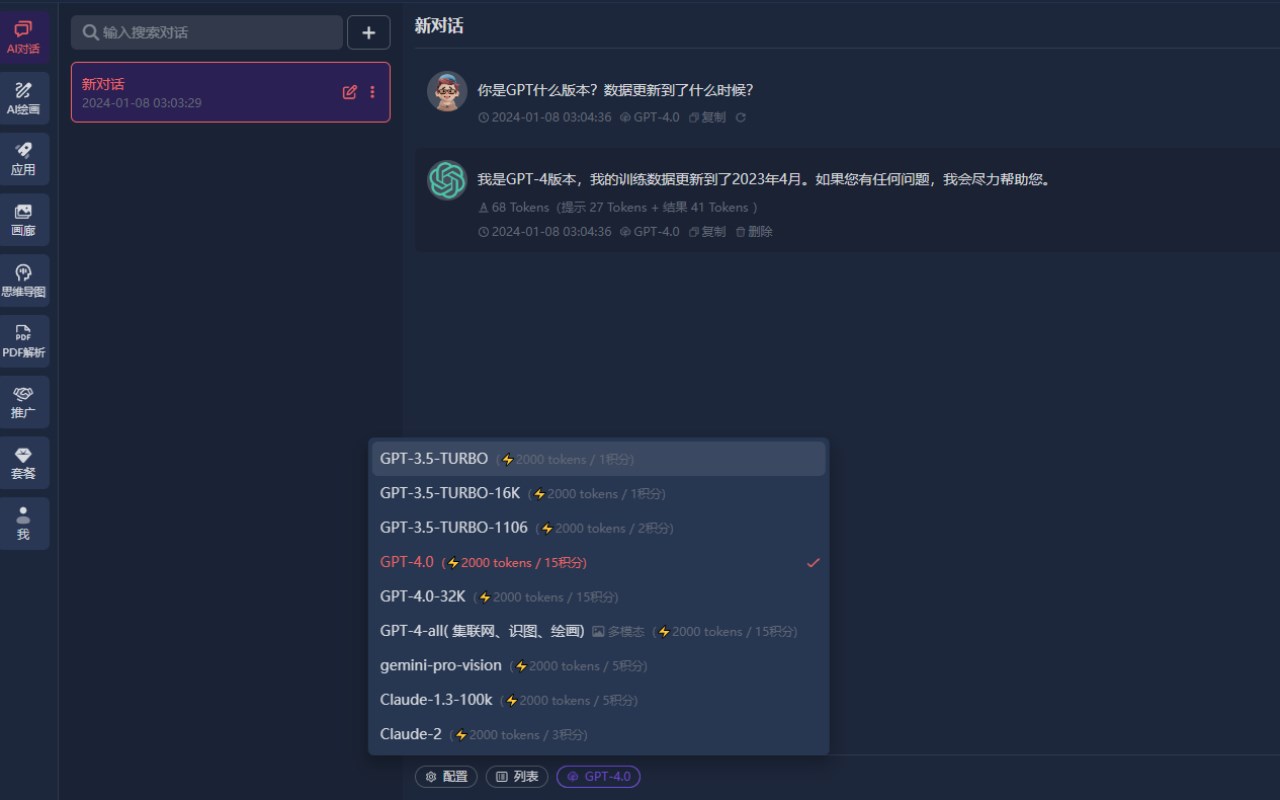Click the 68 Tokens usage text
Viewport: 1280px width, 800px height.
coord(520,208)
